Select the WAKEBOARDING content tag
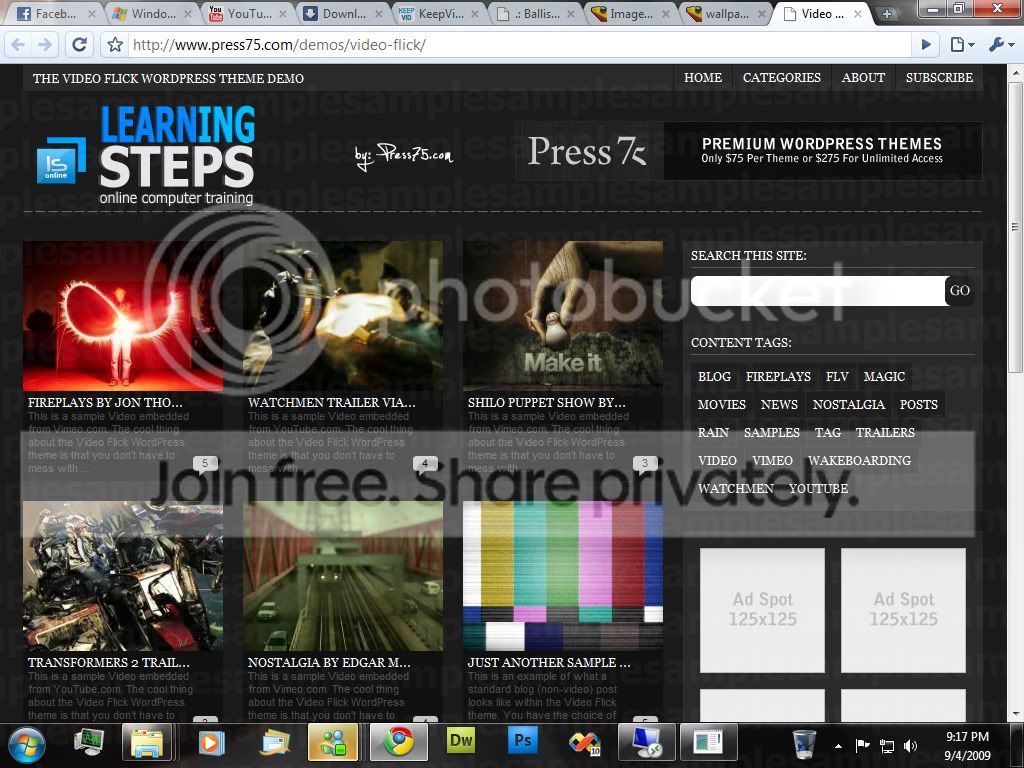The image size is (1024, 768). coord(859,461)
